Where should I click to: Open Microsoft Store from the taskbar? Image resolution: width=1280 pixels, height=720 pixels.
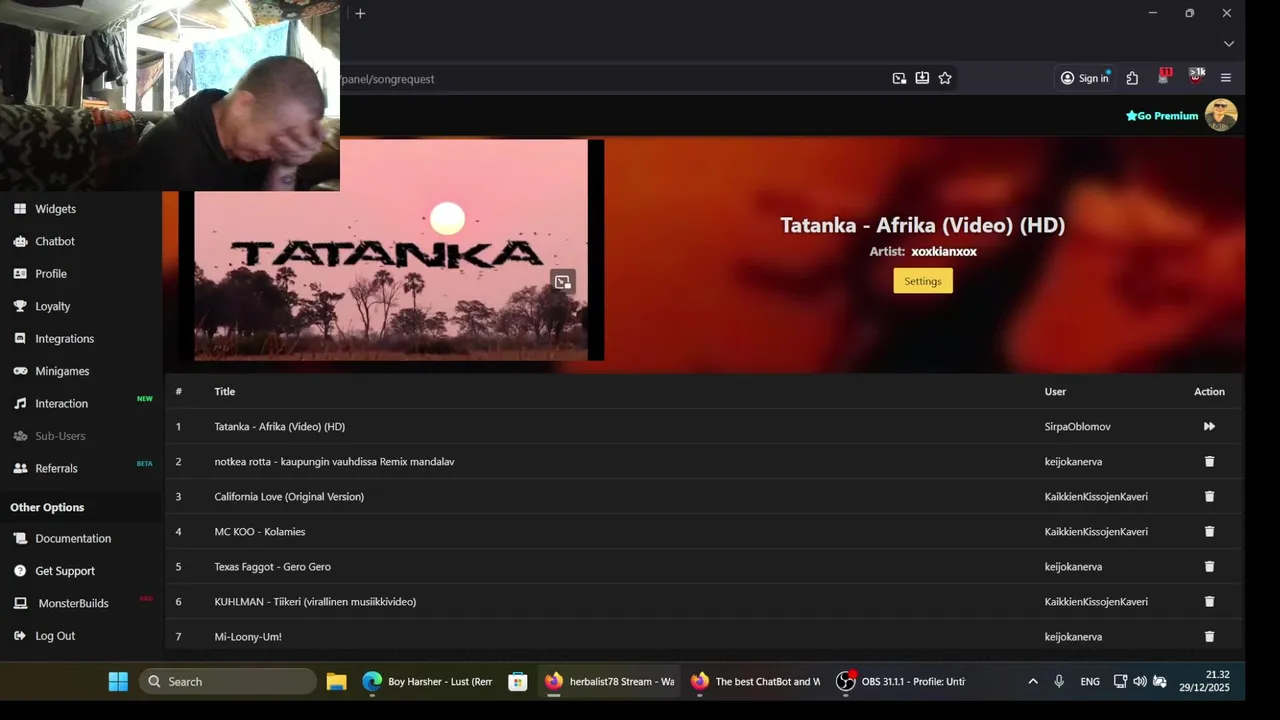pyautogui.click(x=517, y=681)
